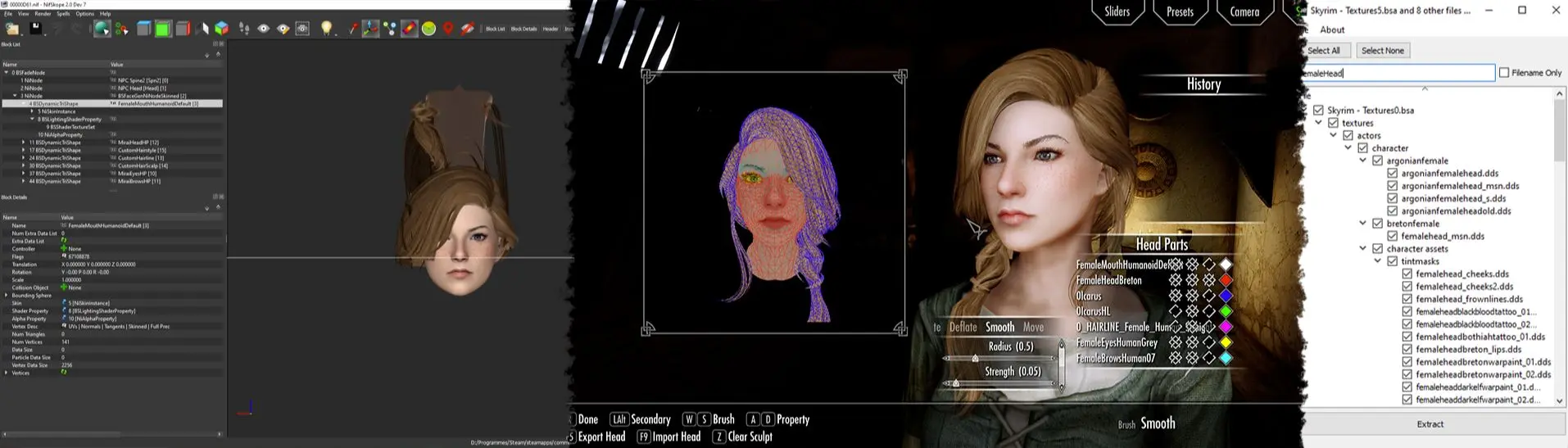Click the vertex select tool icon
This screenshot has width=1568, height=448.
coord(121,29)
